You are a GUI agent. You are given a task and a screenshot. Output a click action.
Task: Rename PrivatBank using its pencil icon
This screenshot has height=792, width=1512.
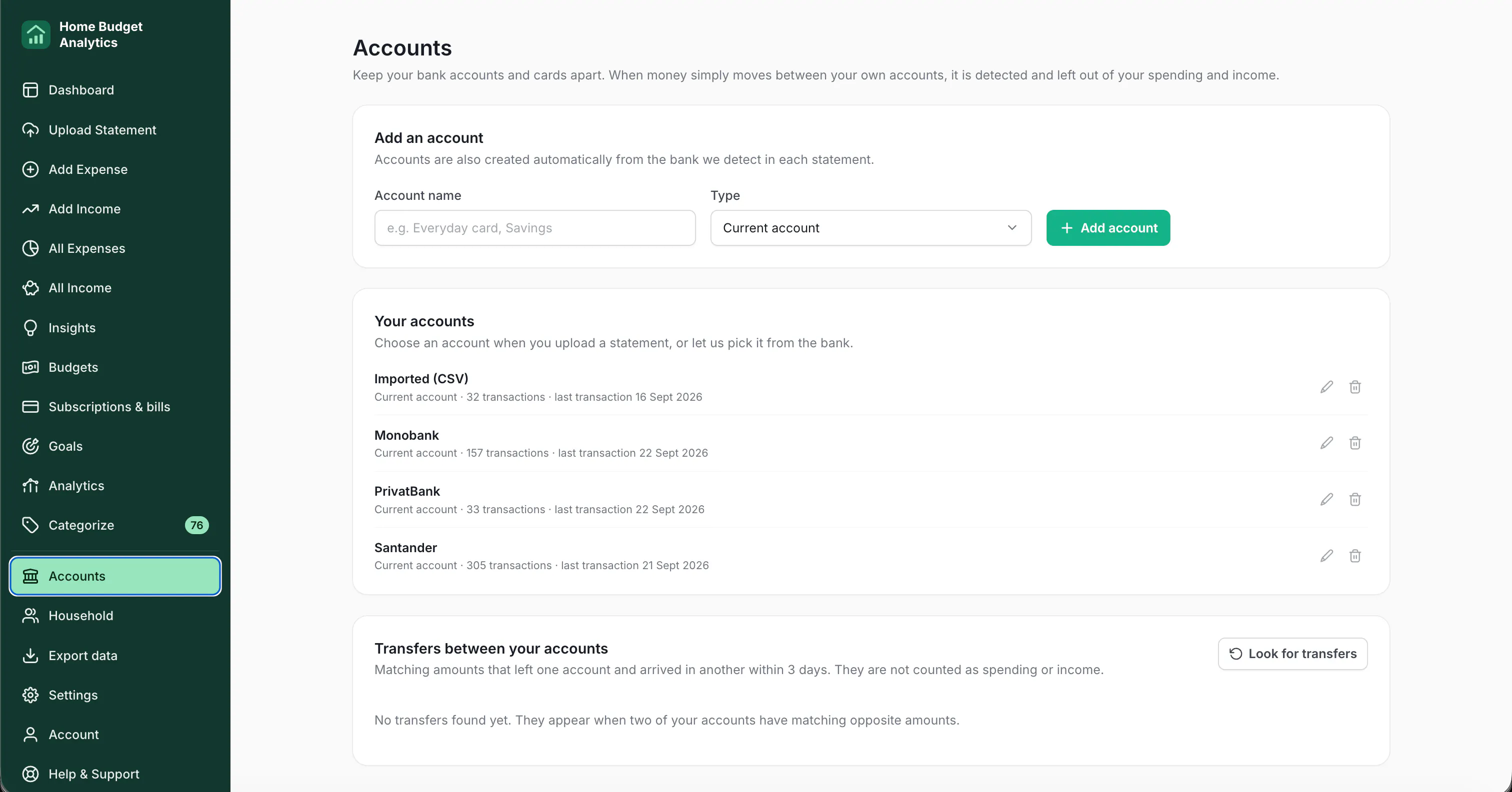click(x=1326, y=499)
